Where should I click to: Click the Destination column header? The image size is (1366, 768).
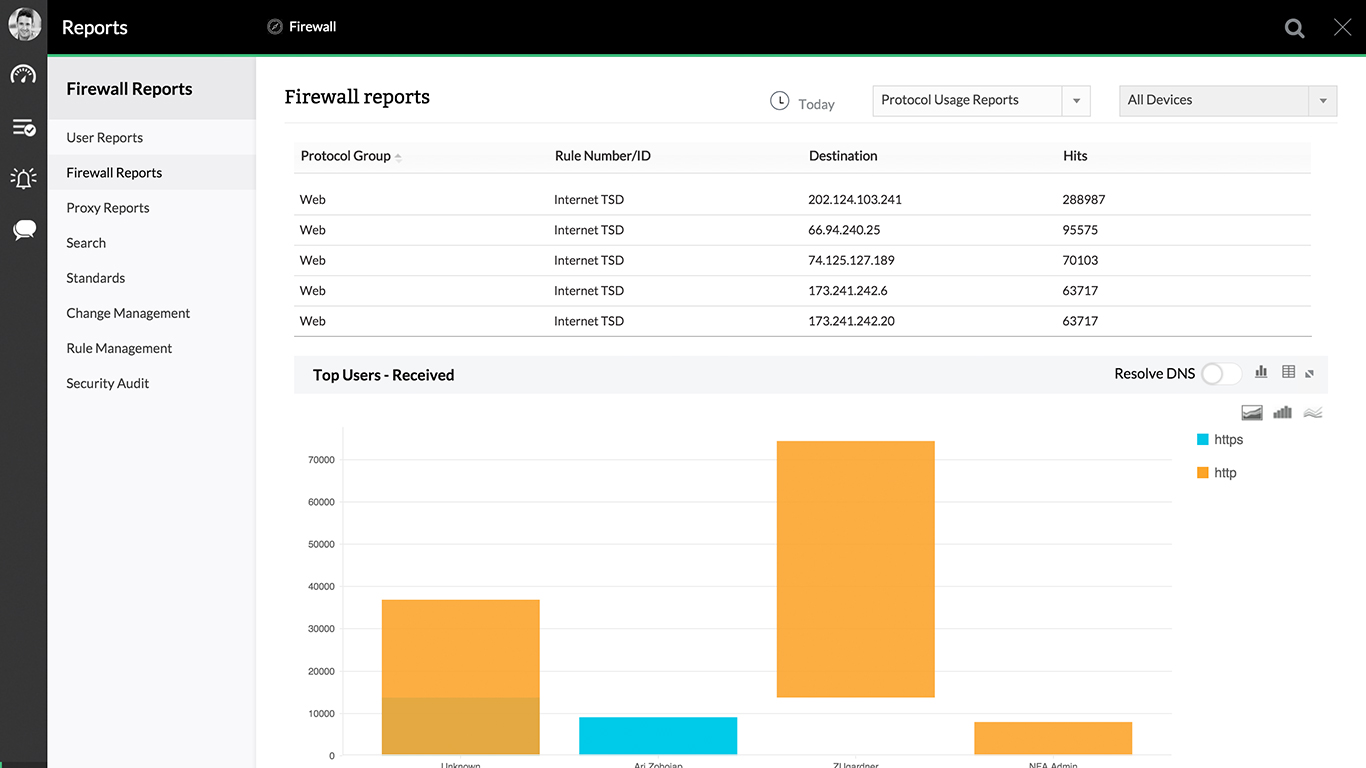tap(843, 156)
